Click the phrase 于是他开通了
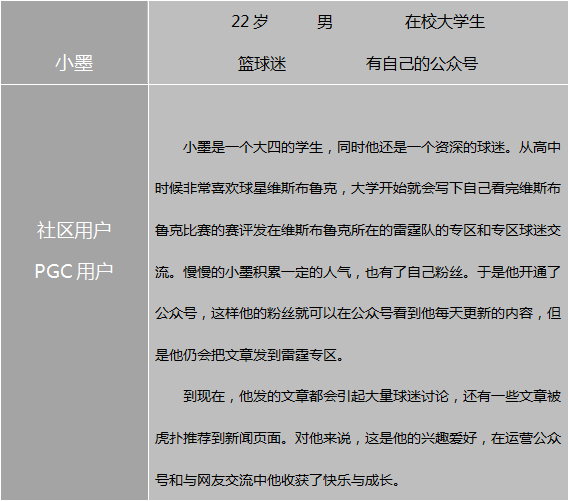The height and width of the screenshot is (501, 569). click(519, 272)
